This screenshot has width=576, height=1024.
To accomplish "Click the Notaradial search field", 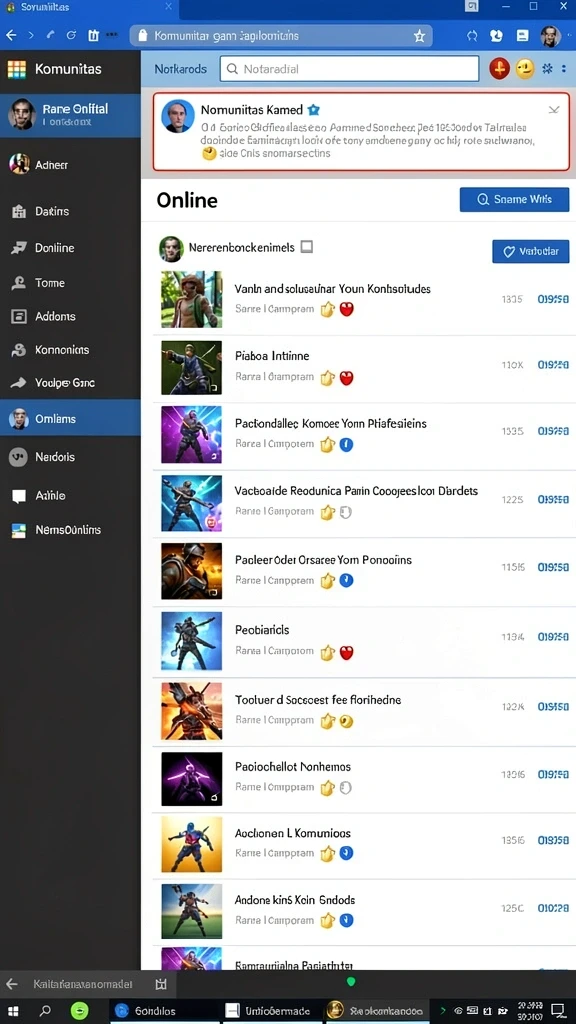I will pos(349,69).
